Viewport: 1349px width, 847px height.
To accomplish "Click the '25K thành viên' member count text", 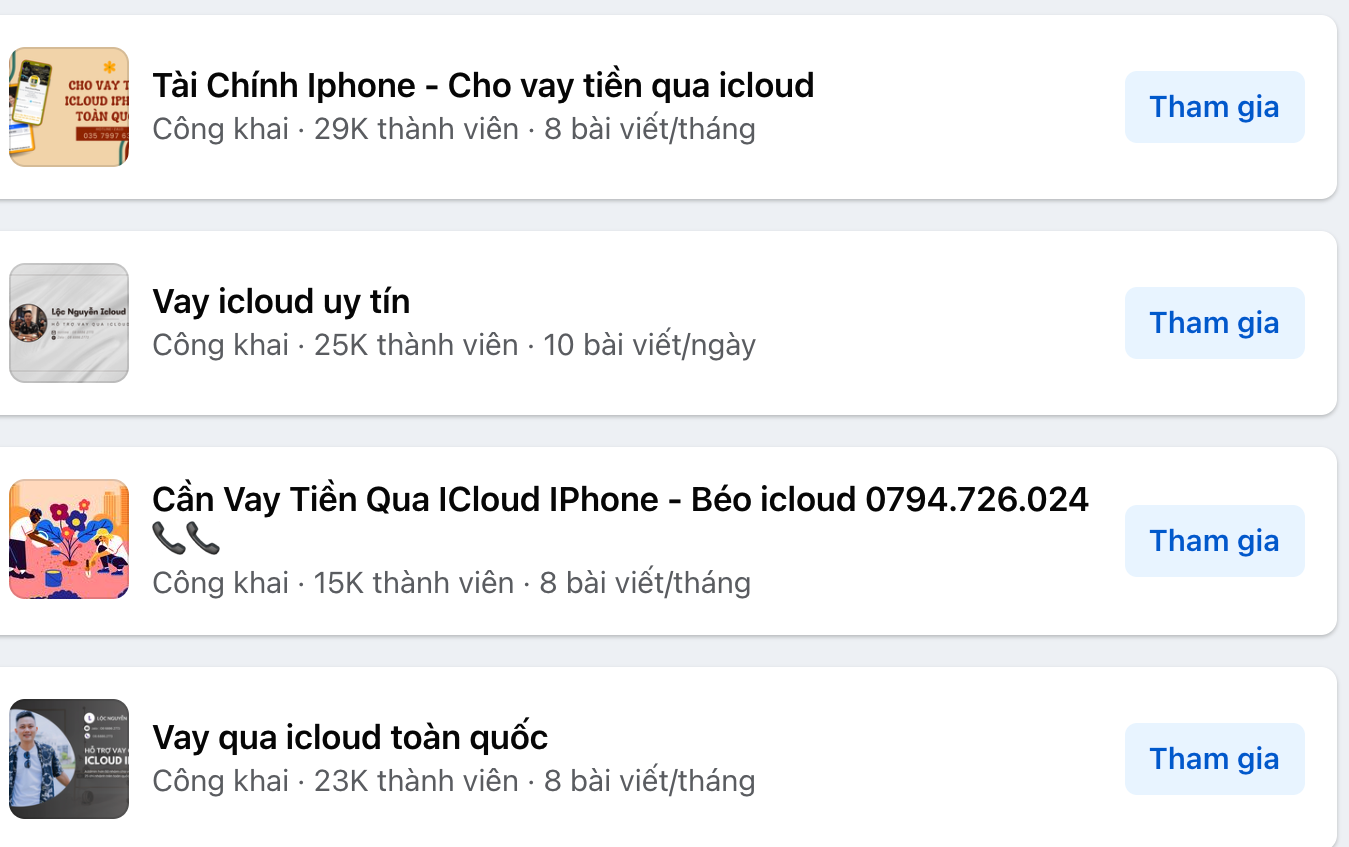I will tap(416, 345).
